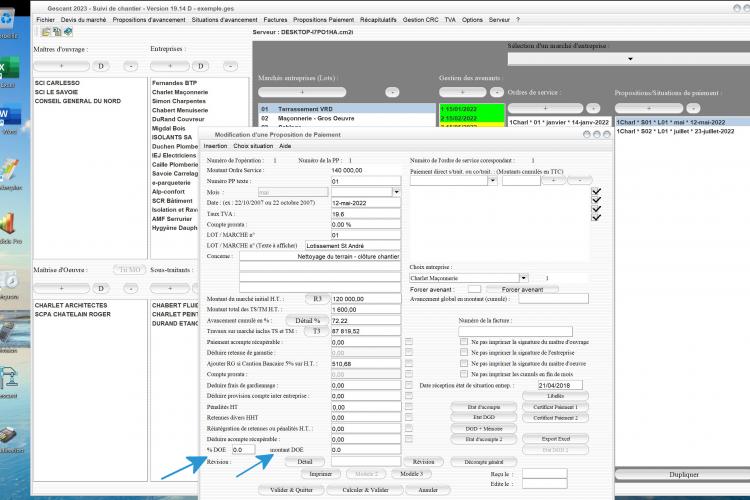Click the 'Modèle 3' button
The width and height of the screenshot is (750, 500).
point(411,474)
